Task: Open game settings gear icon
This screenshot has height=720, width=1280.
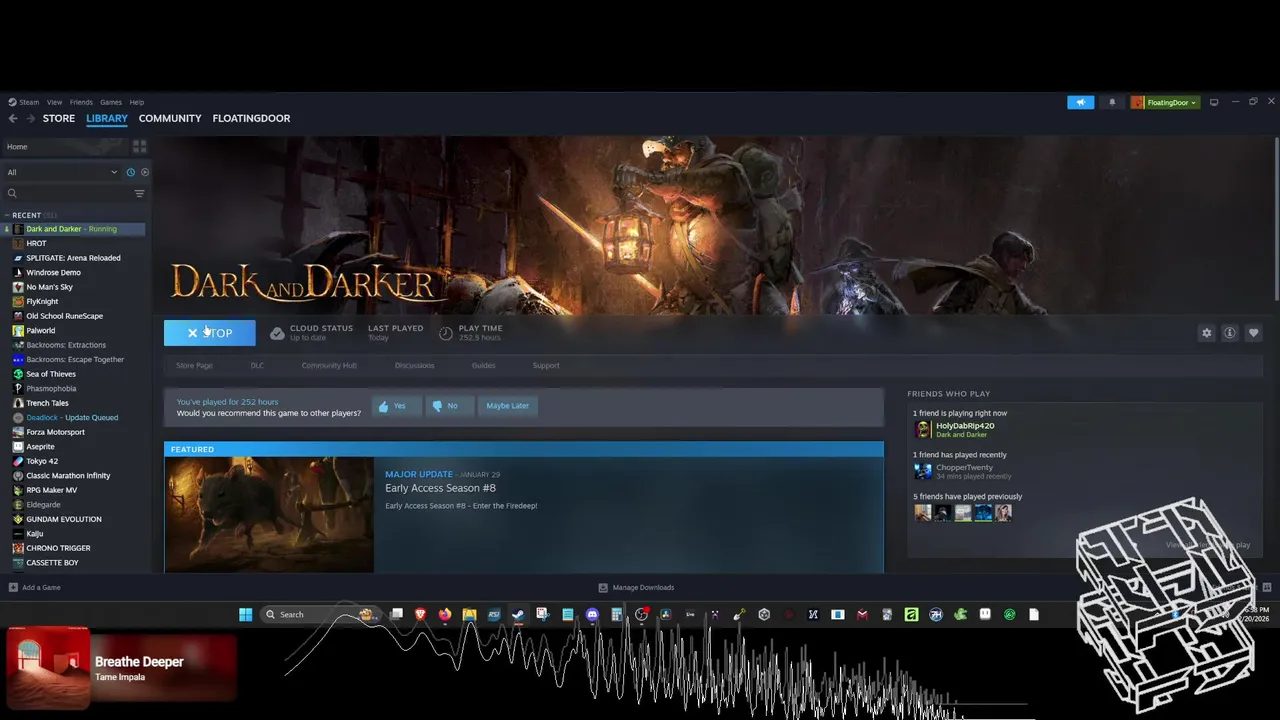Action: click(x=1206, y=333)
